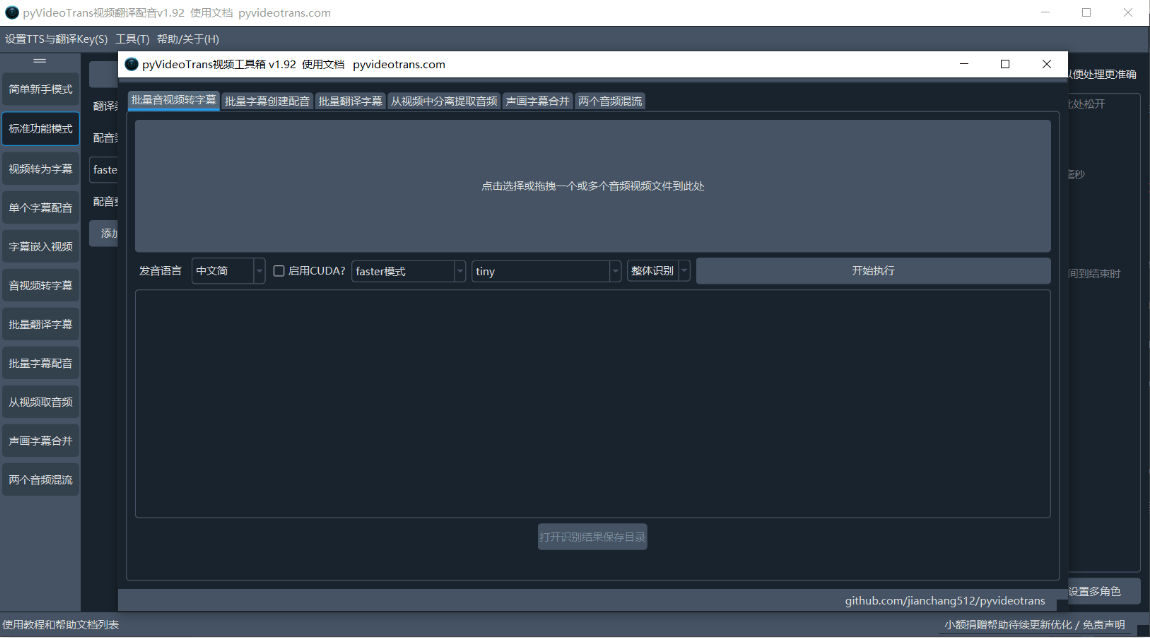This screenshot has width=1150, height=638.
Task: Click the 视频转为字幕 sidebar button
Action: (x=40, y=169)
